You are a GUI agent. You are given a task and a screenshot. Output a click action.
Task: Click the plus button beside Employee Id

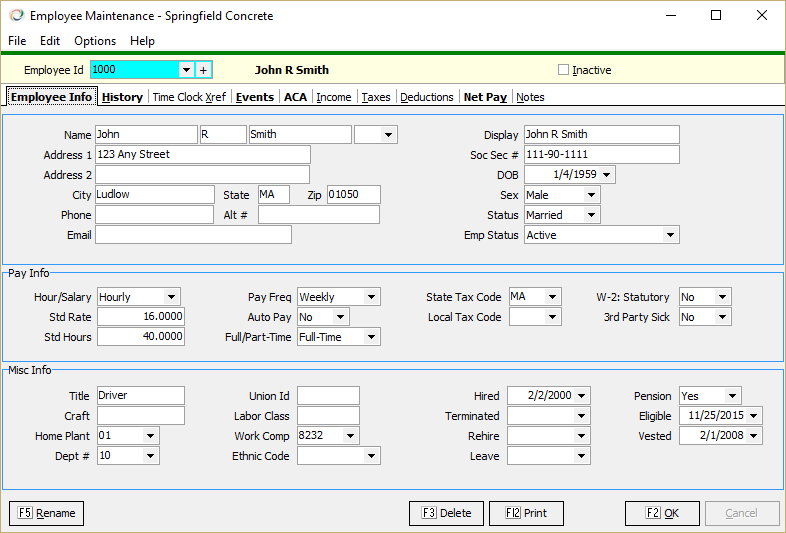tap(203, 70)
